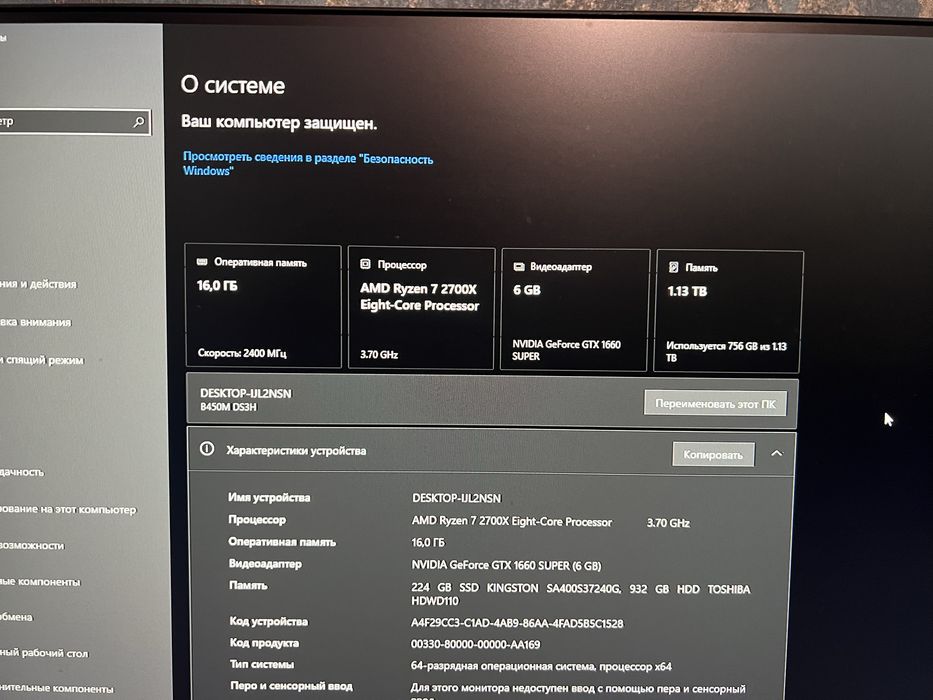
Task: Open the sidebar item 'ный рабочий стол'
Action: tap(44, 653)
